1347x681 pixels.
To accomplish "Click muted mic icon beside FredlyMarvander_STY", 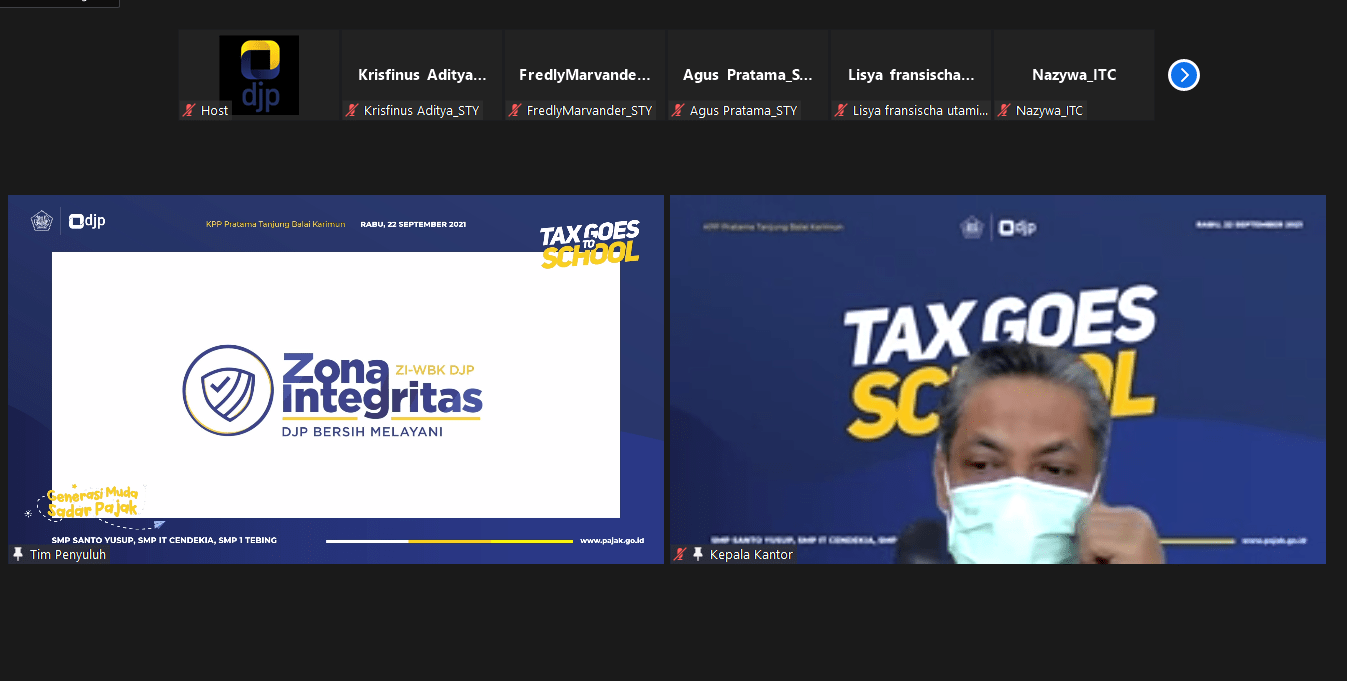I will pyautogui.click(x=515, y=111).
